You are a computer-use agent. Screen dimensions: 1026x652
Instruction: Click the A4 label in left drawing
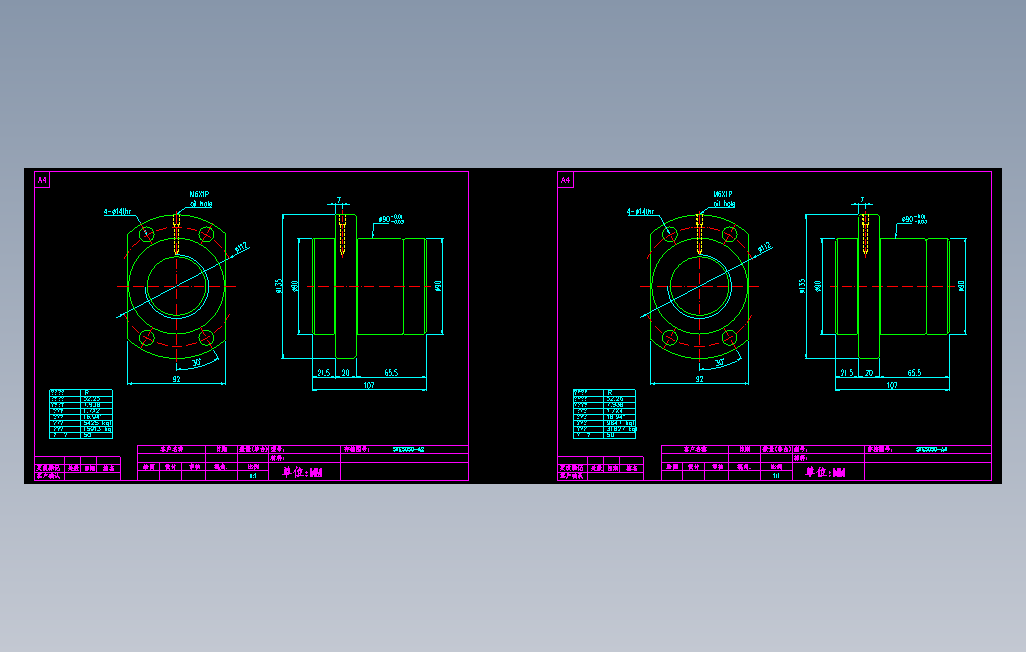point(42,180)
